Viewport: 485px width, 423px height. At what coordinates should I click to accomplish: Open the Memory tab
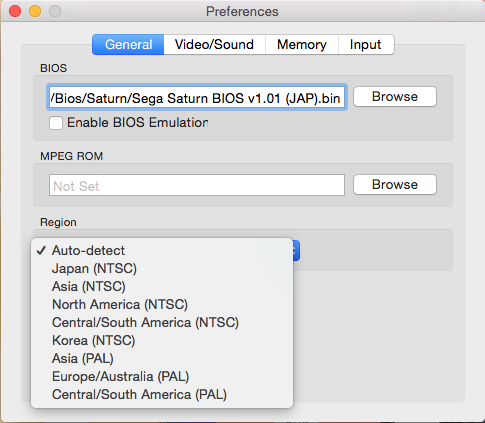tap(302, 45)
